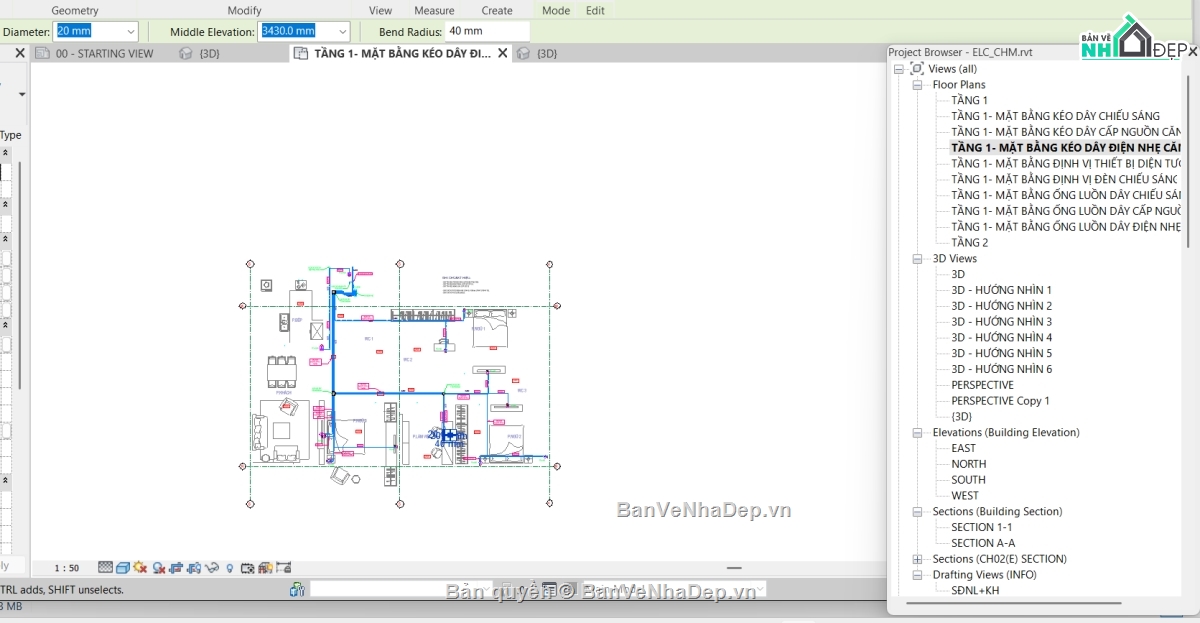Open the TẦNG 1 floor plan
This screenshot has height=623, width=1200.
coord(969,101)
